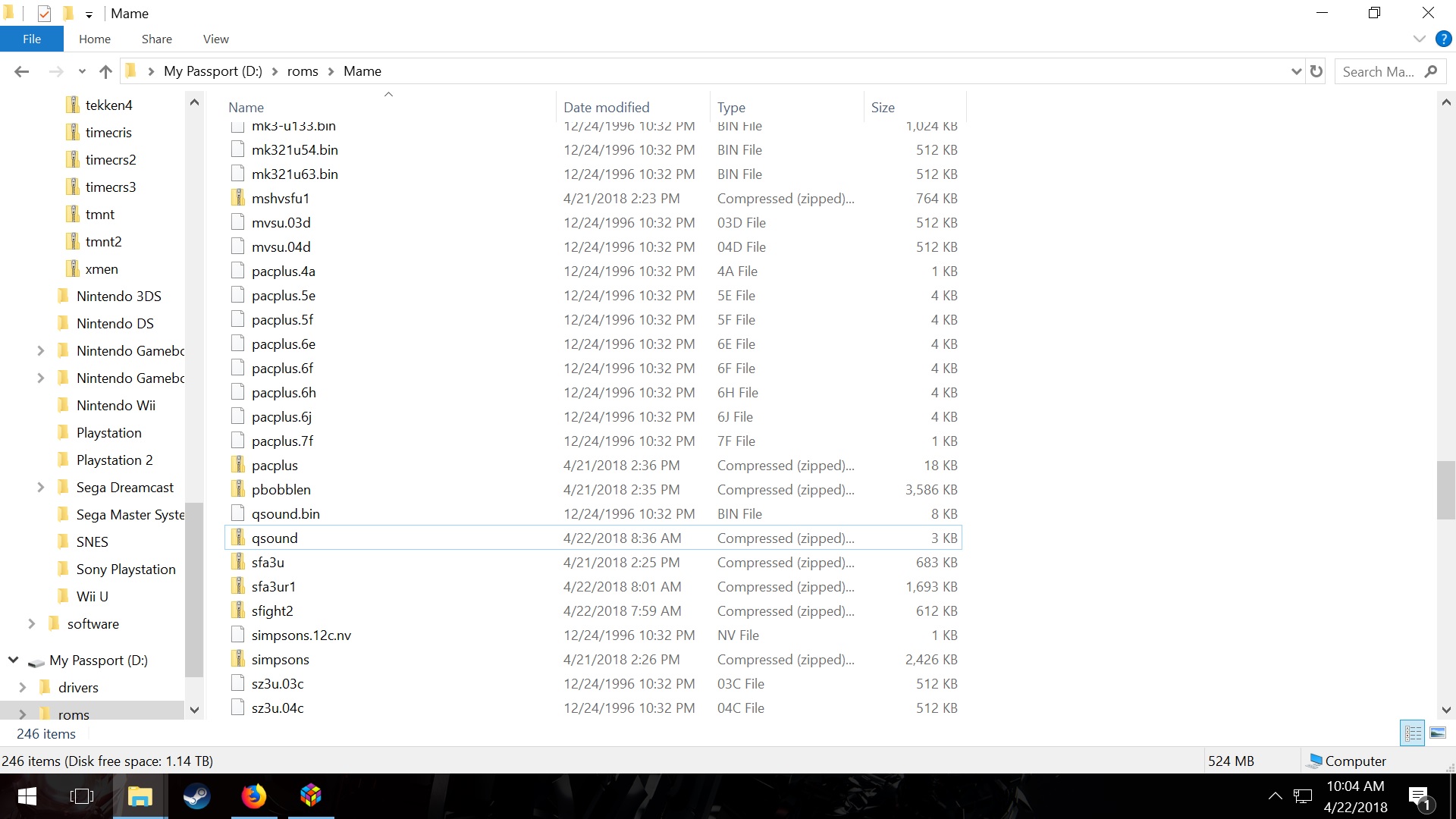This screenshot has height=819, width=1456.
Task: Select the sfight2 zipped folder icon
Action: point(238,611)
